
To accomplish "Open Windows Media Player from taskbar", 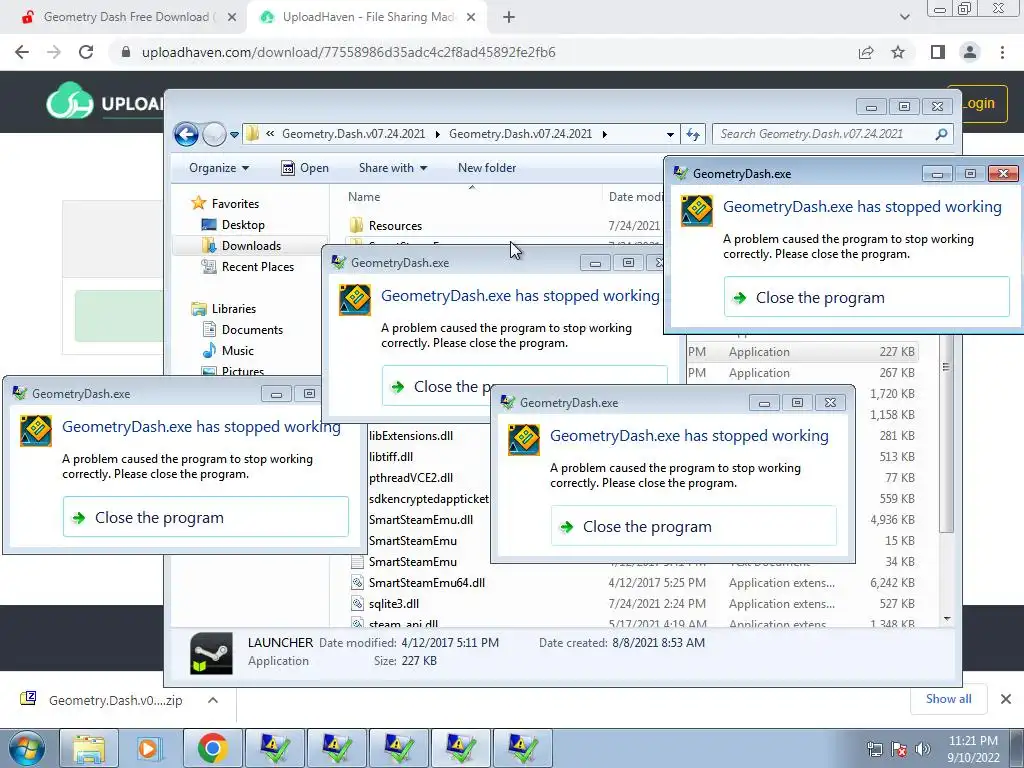I will coord(151,748).
